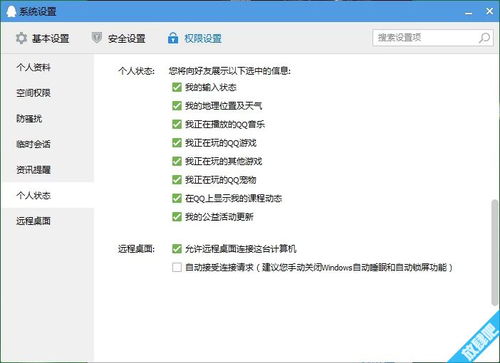This screenshot has width=500, height=363.
Task: Disable 我正在播放的QQ音乐 option
Action: pyautogui.click(x=177, y=124)
